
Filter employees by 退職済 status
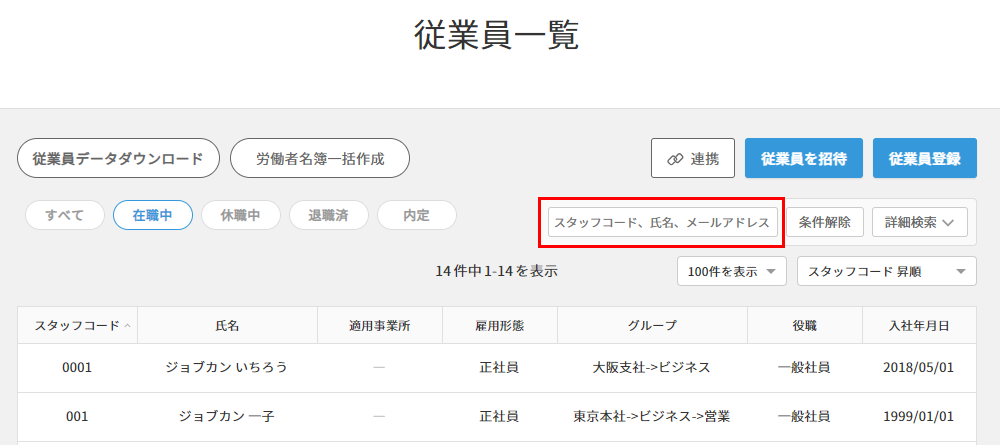[329, 215]
